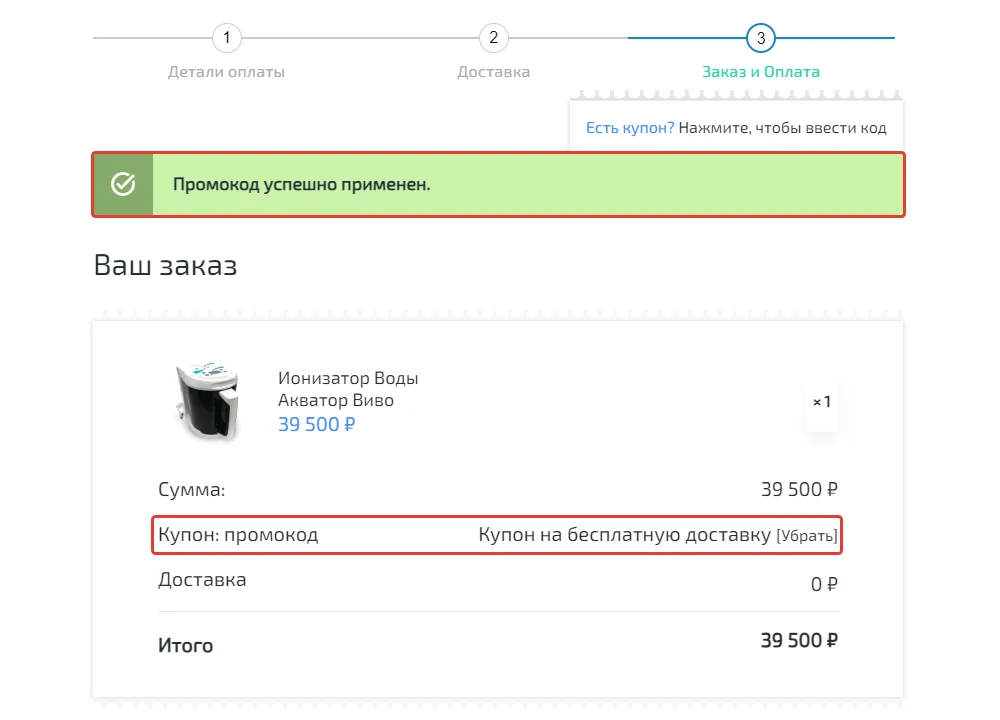The image size is (1000, 720).
Task: Click the green checkmark success icon
Action: point(123,183)
